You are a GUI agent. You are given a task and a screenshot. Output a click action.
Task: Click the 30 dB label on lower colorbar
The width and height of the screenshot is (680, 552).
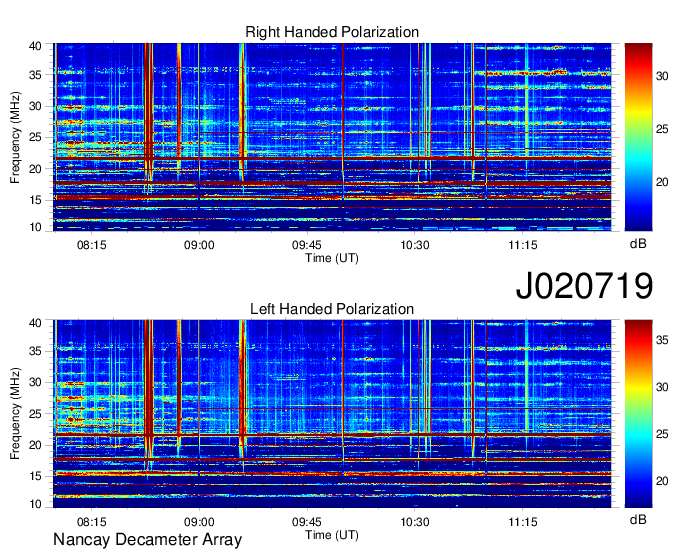[662, 387]
